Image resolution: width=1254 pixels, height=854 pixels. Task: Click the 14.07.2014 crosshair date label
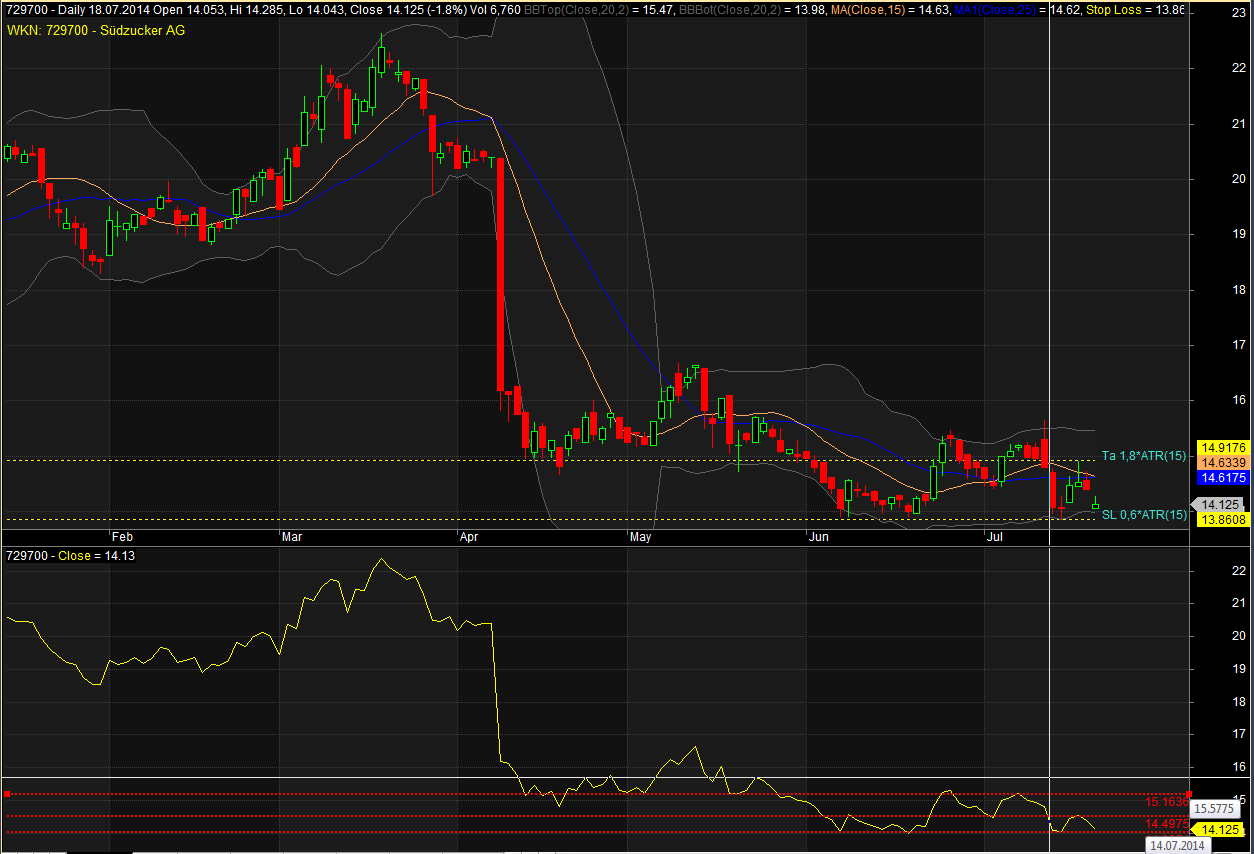(x=1179, y=846)
